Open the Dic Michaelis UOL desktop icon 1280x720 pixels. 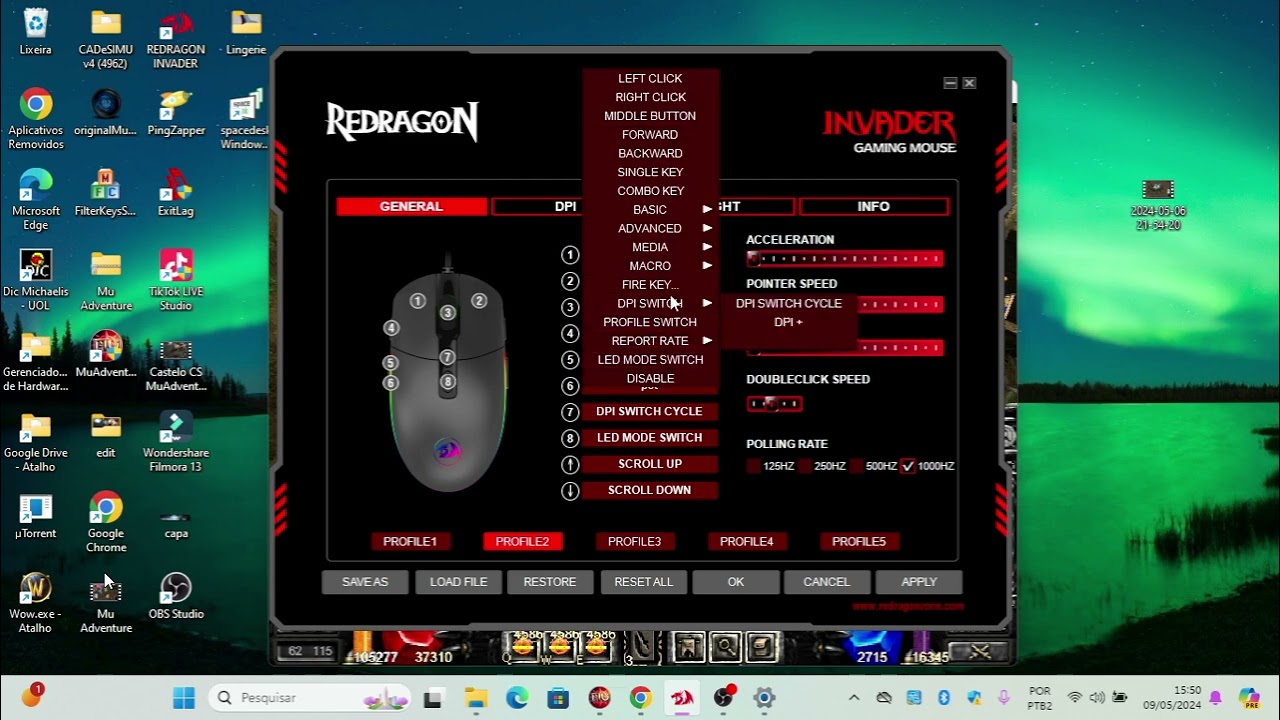[x=36, y=280]
